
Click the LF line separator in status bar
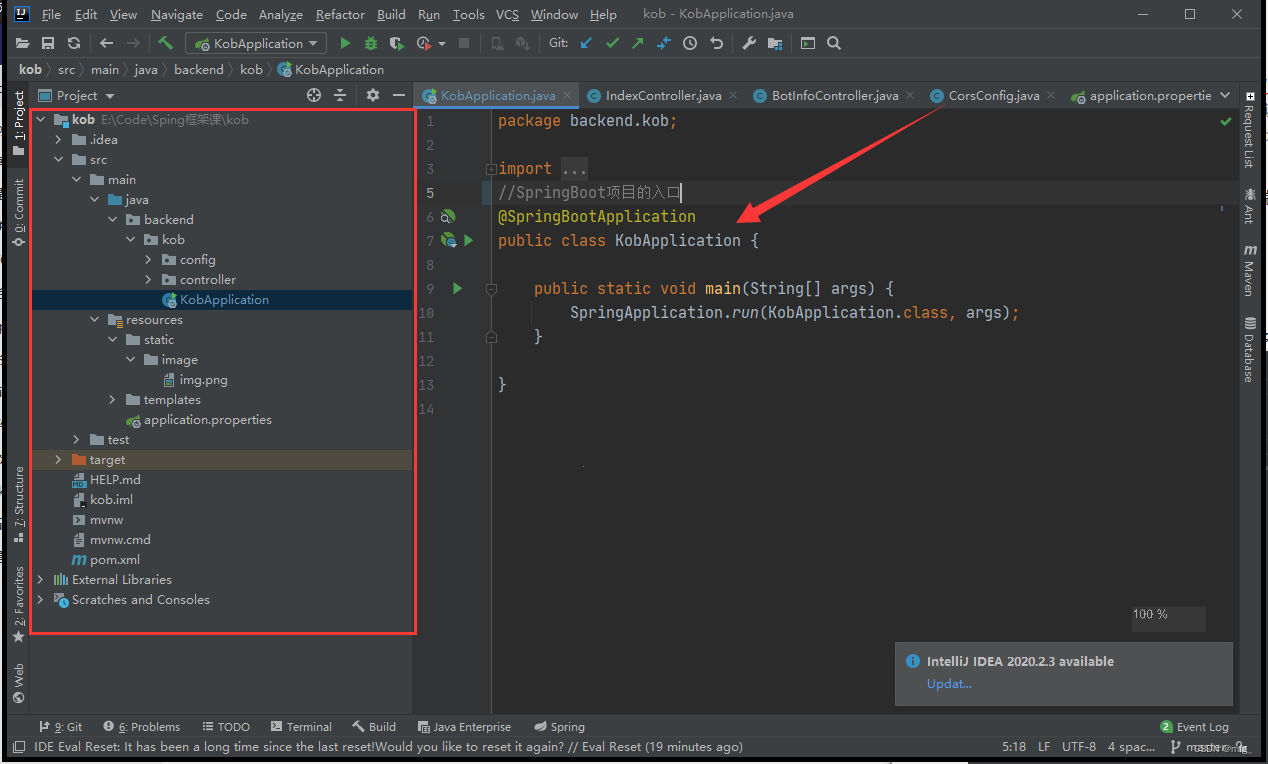pos(1044,746)
